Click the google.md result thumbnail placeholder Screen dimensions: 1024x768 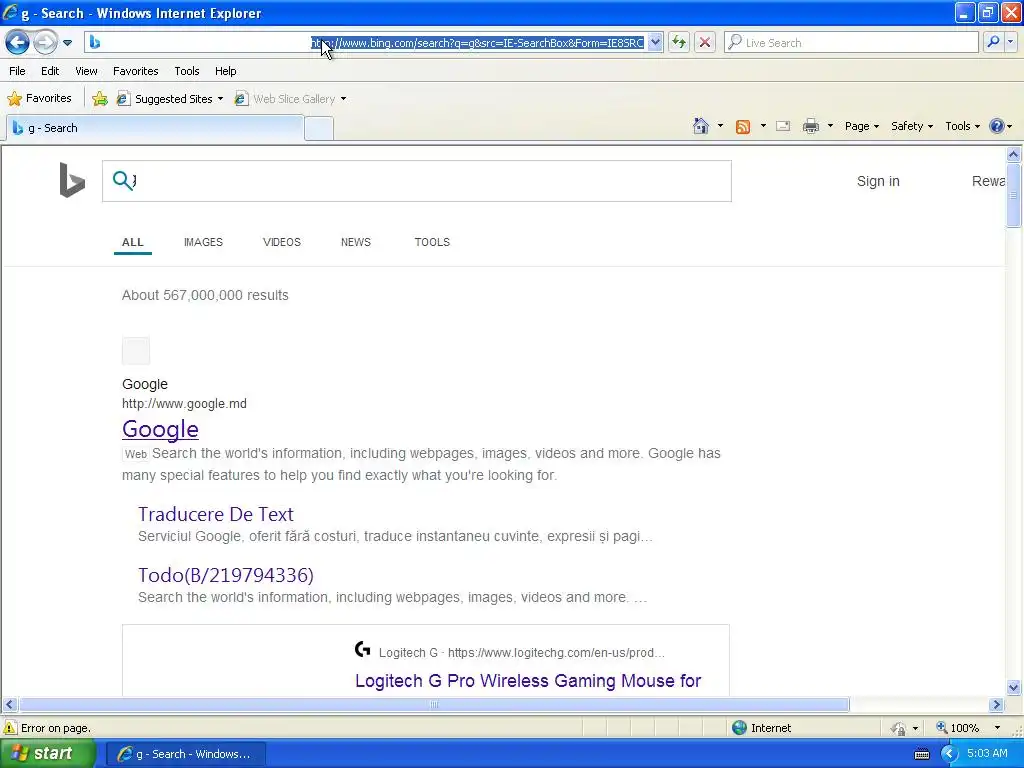coord(136,351)
